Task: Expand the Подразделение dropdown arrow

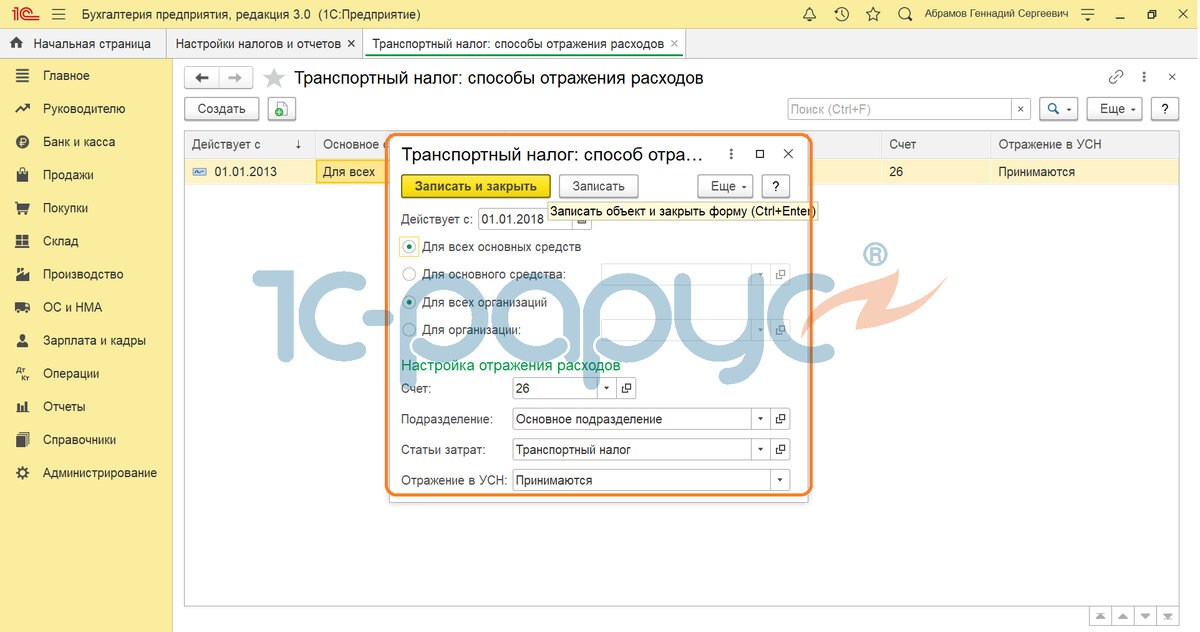Action: 761,419
